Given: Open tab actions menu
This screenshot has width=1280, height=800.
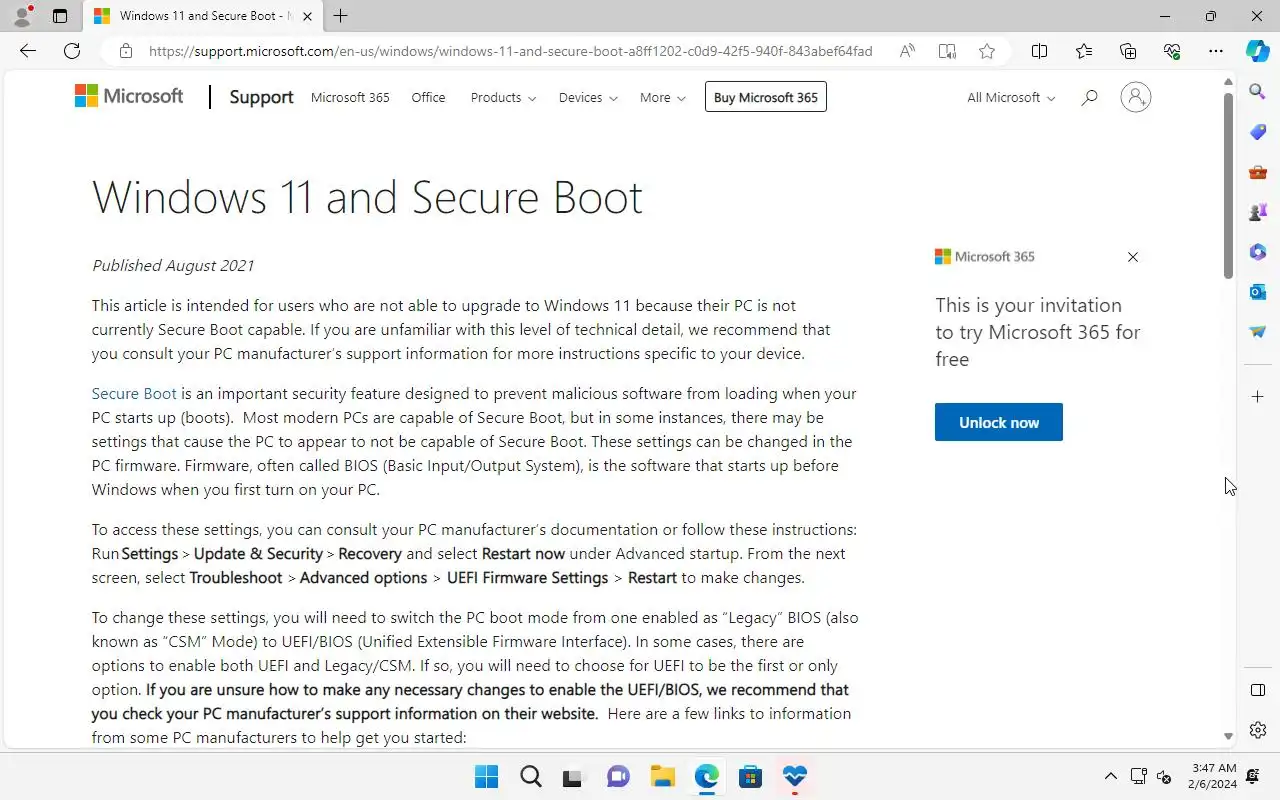Looking at the screenshot, I should 60,16.
